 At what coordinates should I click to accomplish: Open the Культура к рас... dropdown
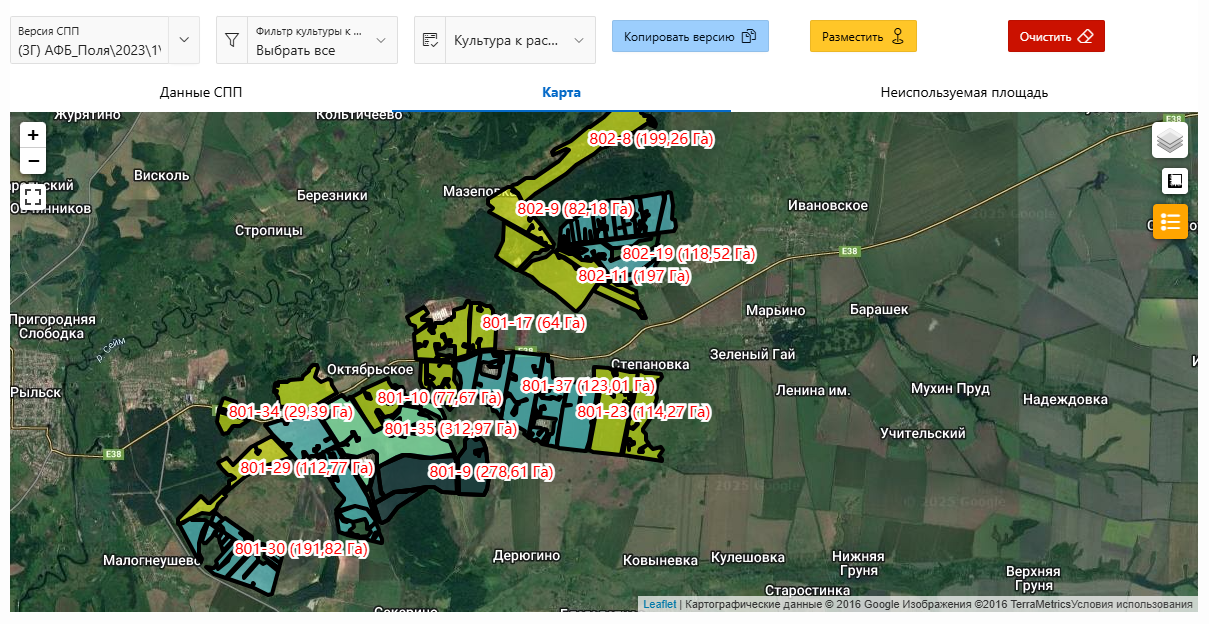point(579,40)
